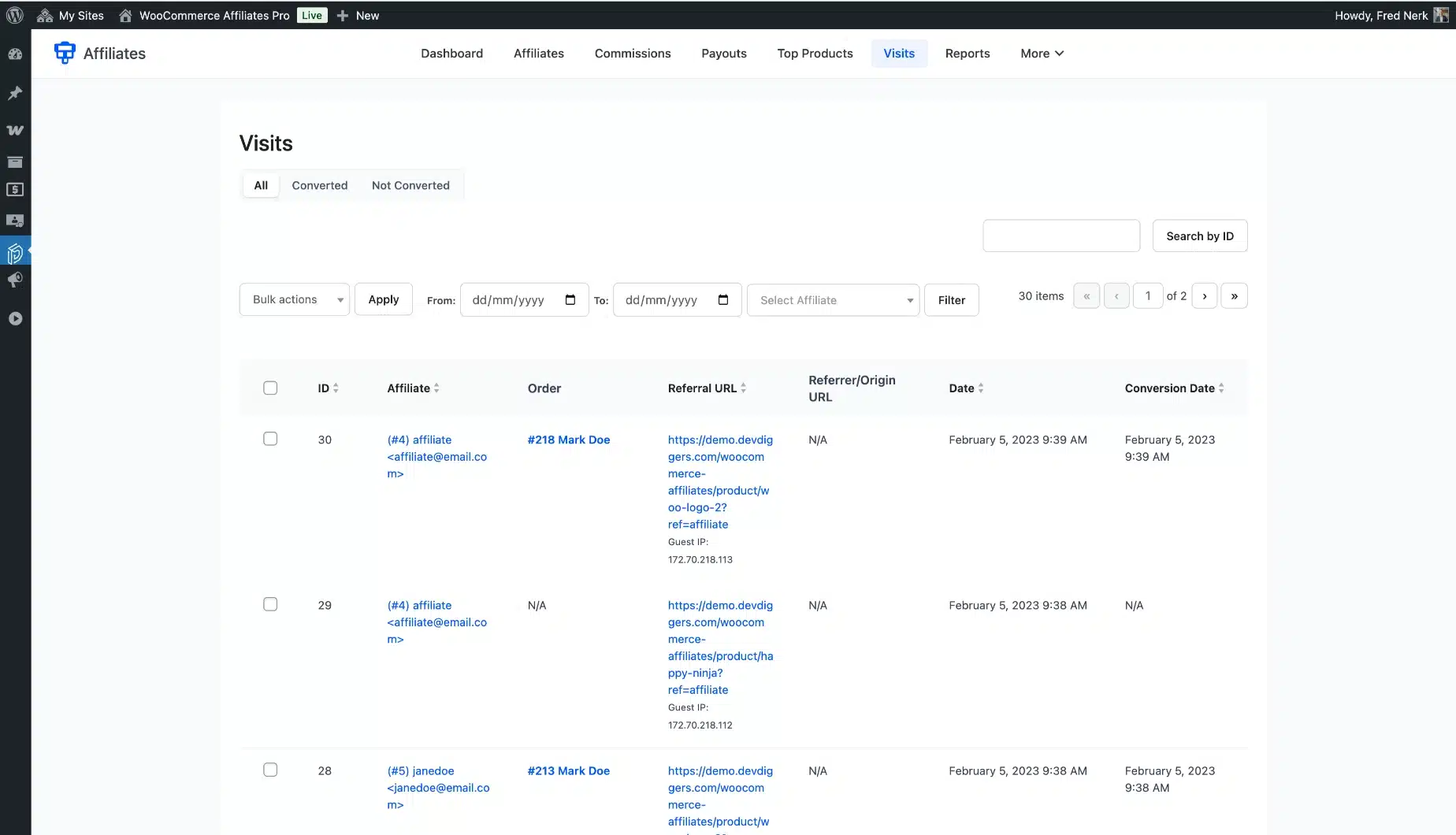Image resolution: width=1456 pixels, height=835 pixels.
Task: Click the search ID text field
Action: tap(1060, 236)
